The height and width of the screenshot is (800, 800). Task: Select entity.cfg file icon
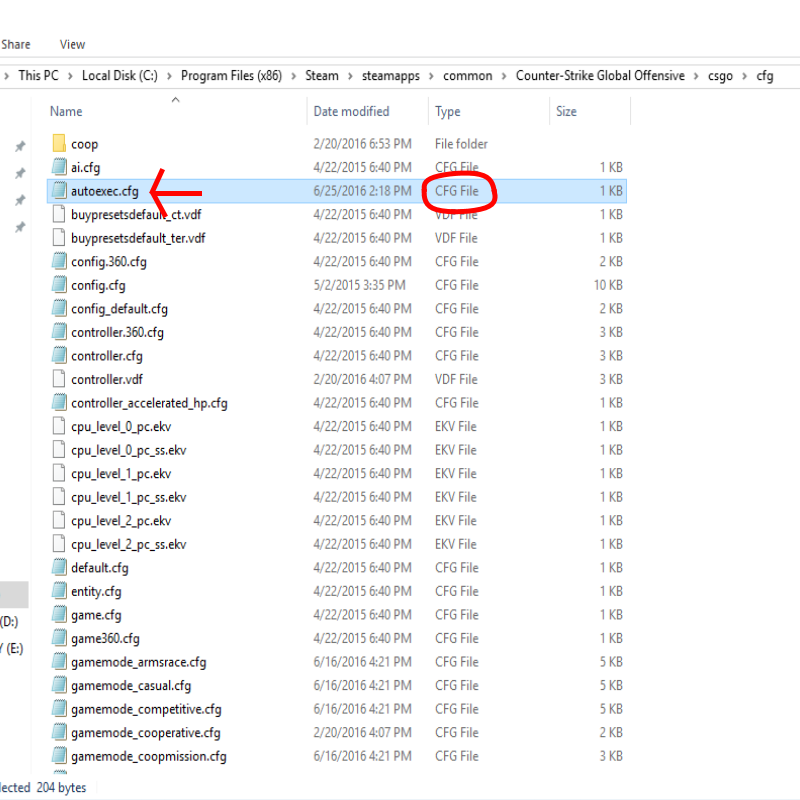[x=59, y=591]
